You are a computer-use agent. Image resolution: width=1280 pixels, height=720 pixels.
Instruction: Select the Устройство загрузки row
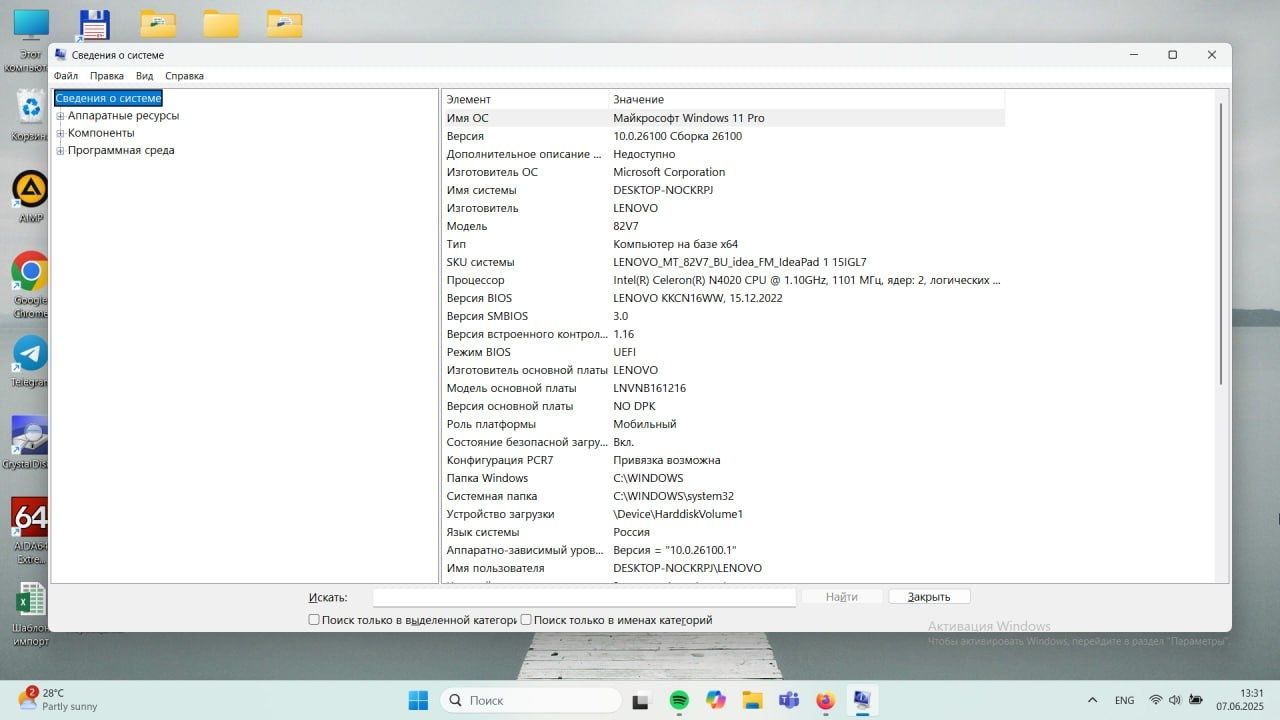[x=723, y=514]
